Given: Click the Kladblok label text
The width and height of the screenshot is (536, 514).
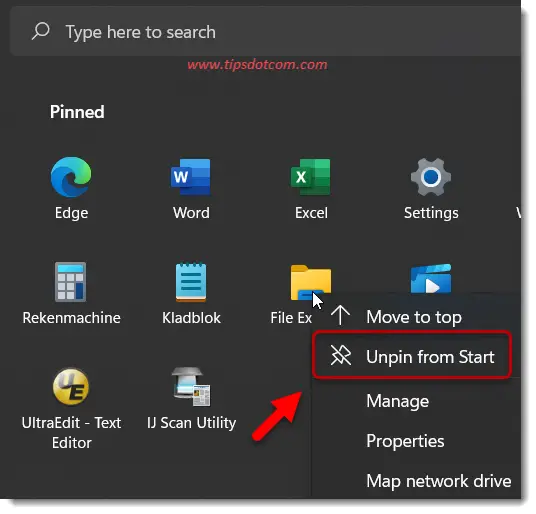Looking at the screenshot, I should (191, 317).
